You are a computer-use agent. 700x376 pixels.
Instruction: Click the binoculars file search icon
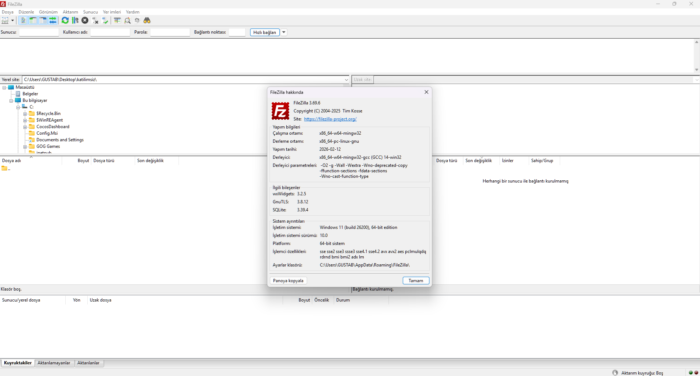point(147,21)
